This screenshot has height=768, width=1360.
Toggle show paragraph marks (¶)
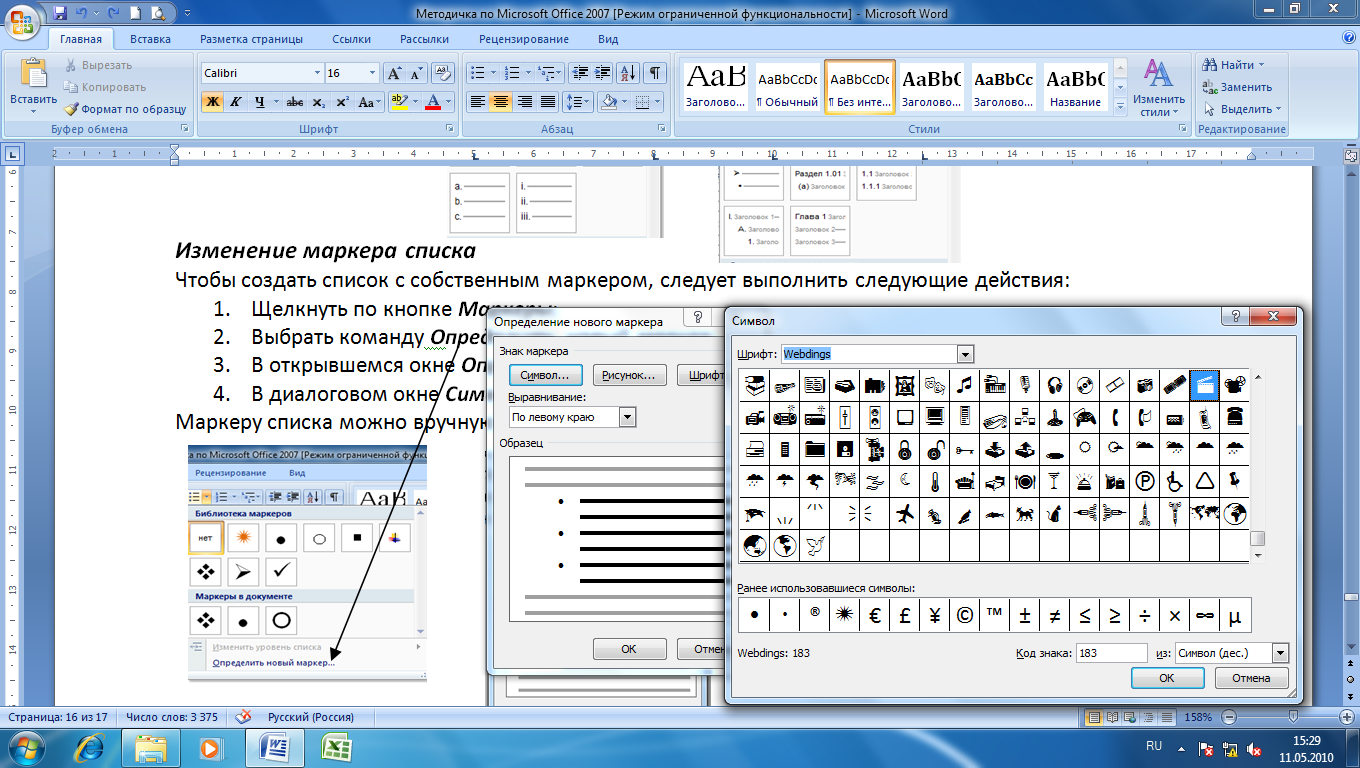tap(655, 73)
